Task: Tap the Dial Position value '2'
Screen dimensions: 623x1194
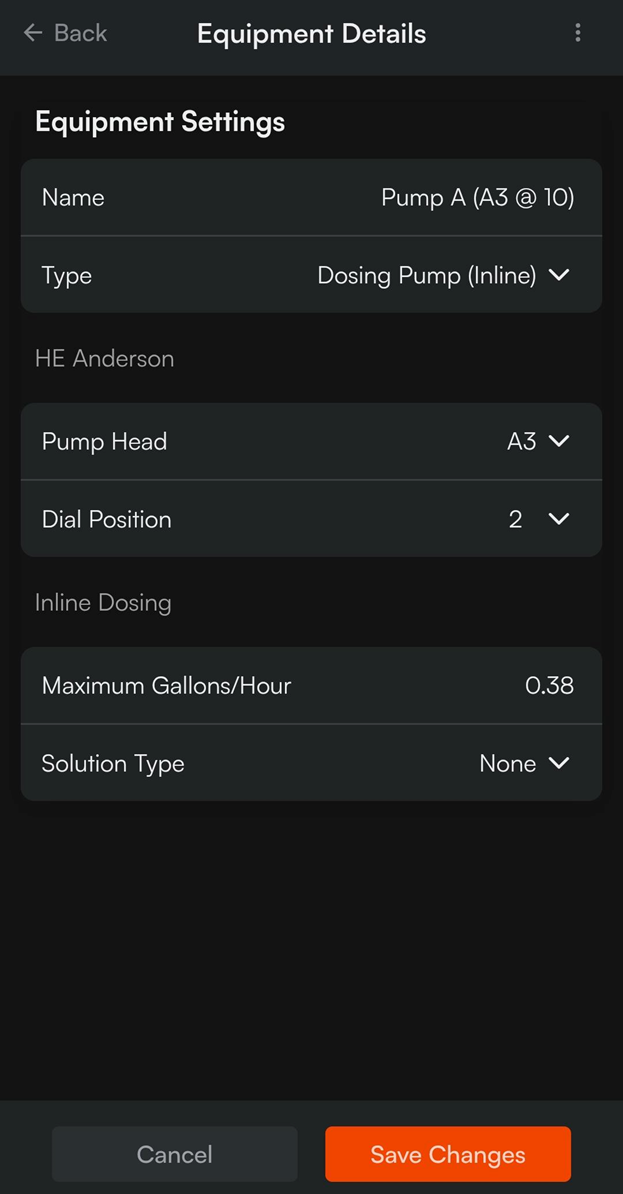Action: [x=515, y=519]
